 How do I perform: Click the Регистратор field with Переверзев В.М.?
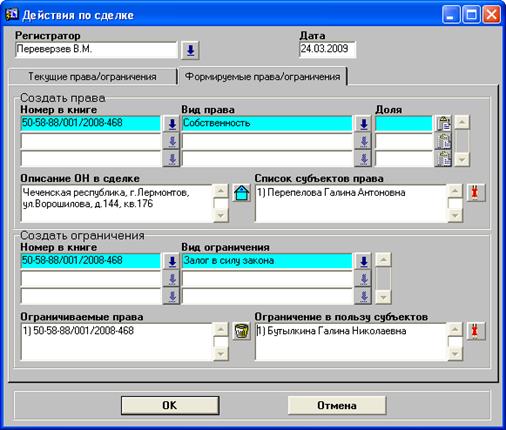click(x=96, y=50)
